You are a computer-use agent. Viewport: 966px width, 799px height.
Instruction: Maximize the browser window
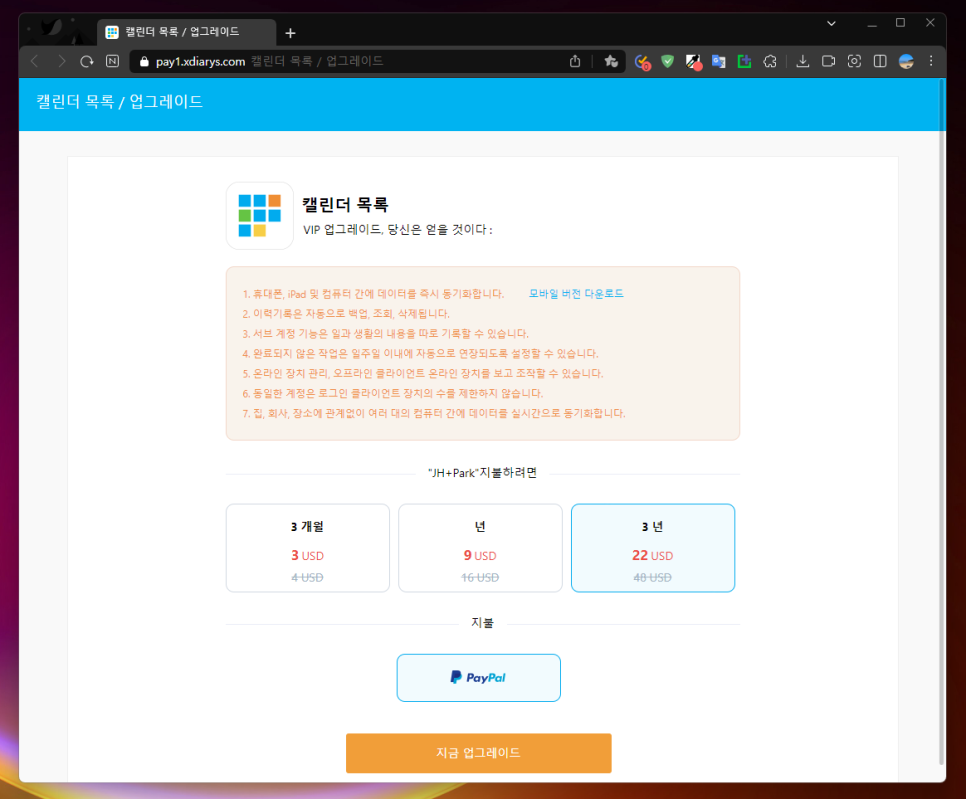[x=900, y=23]
